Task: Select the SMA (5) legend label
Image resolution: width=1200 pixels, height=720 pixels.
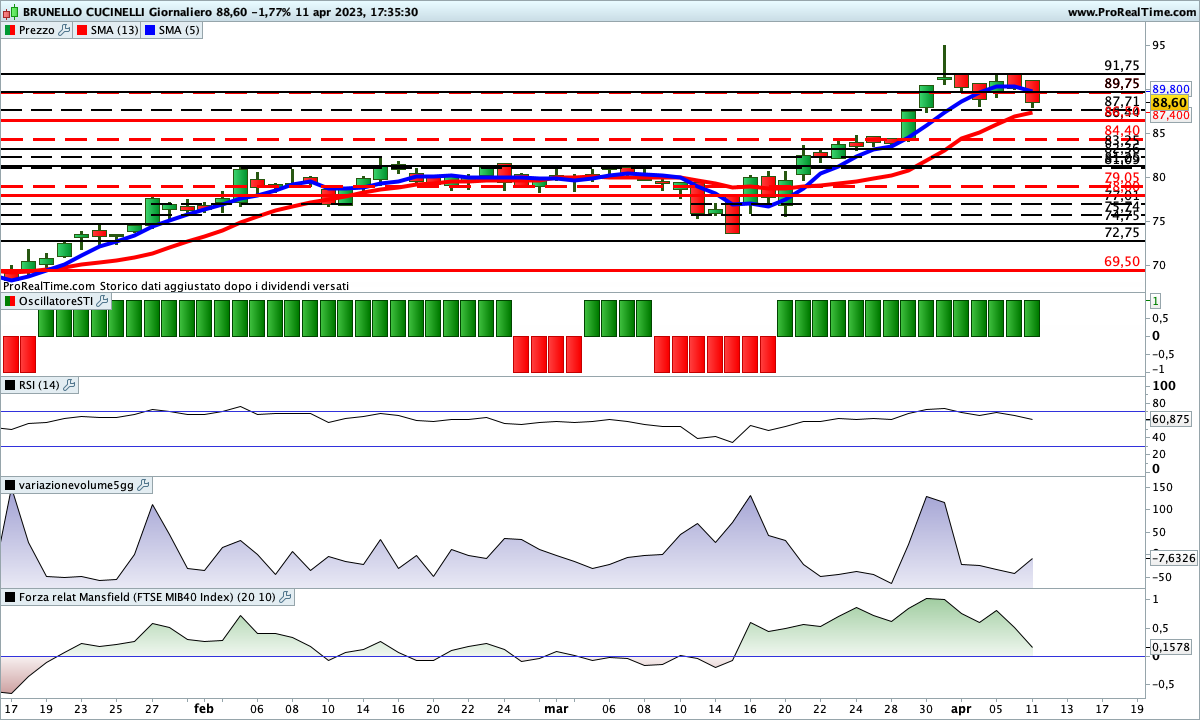Action: 179,30
